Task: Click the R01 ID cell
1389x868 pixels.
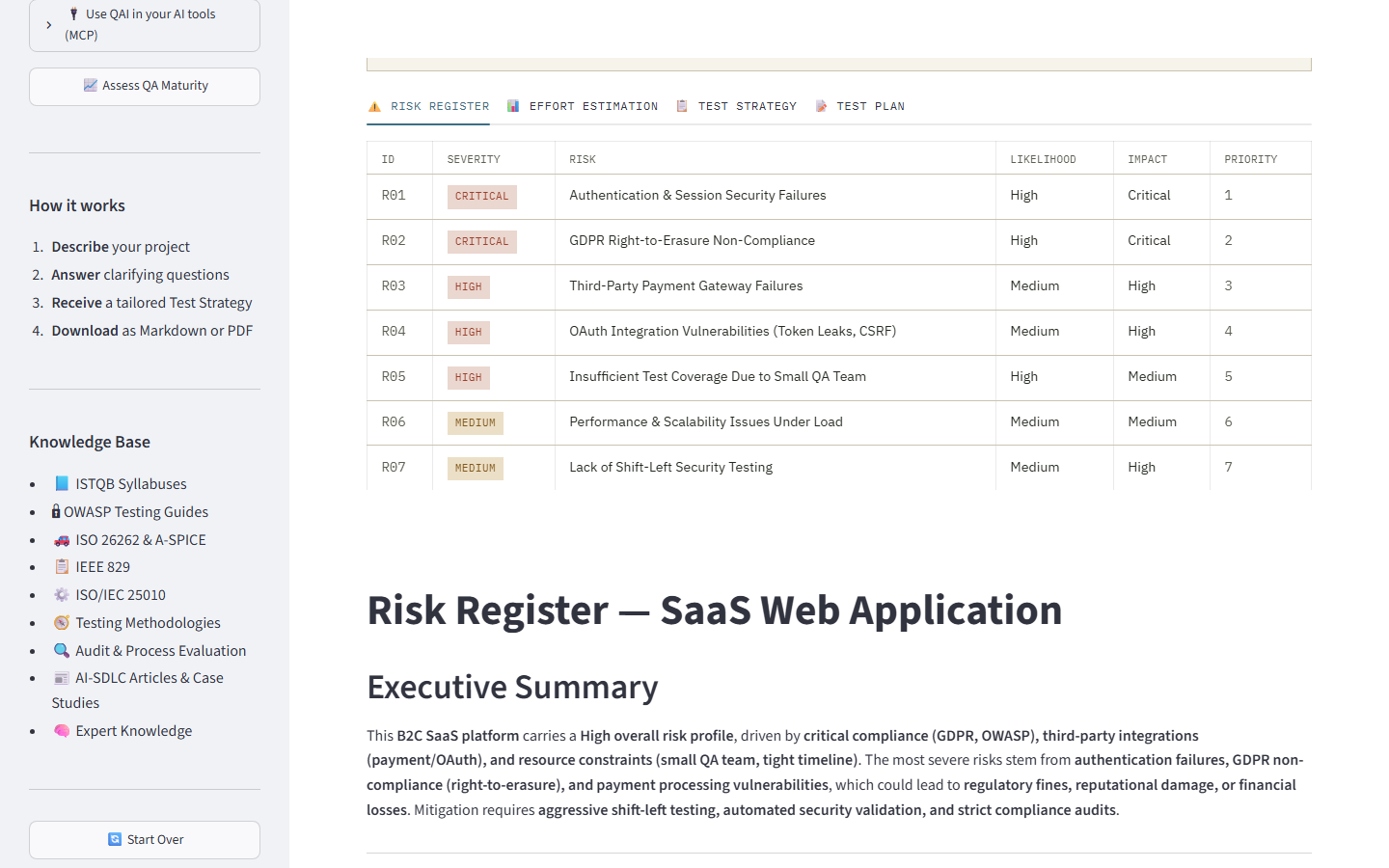Action: click(394, 196)
